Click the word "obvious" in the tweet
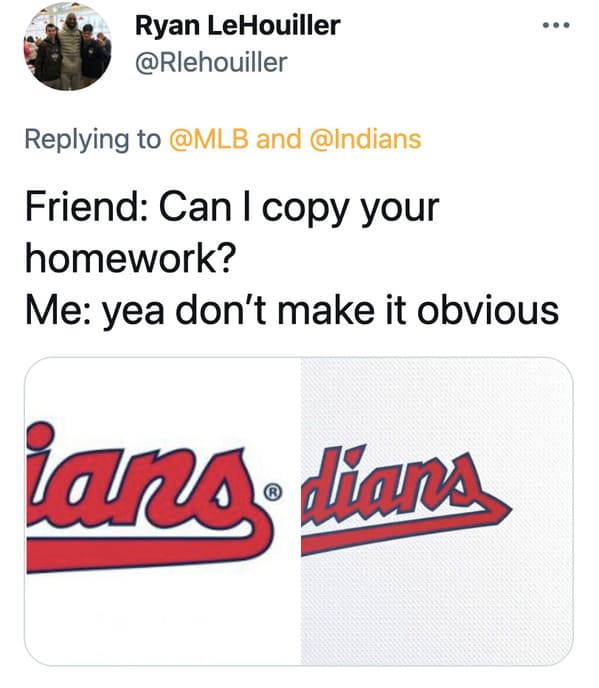 [x=488, y=309]
